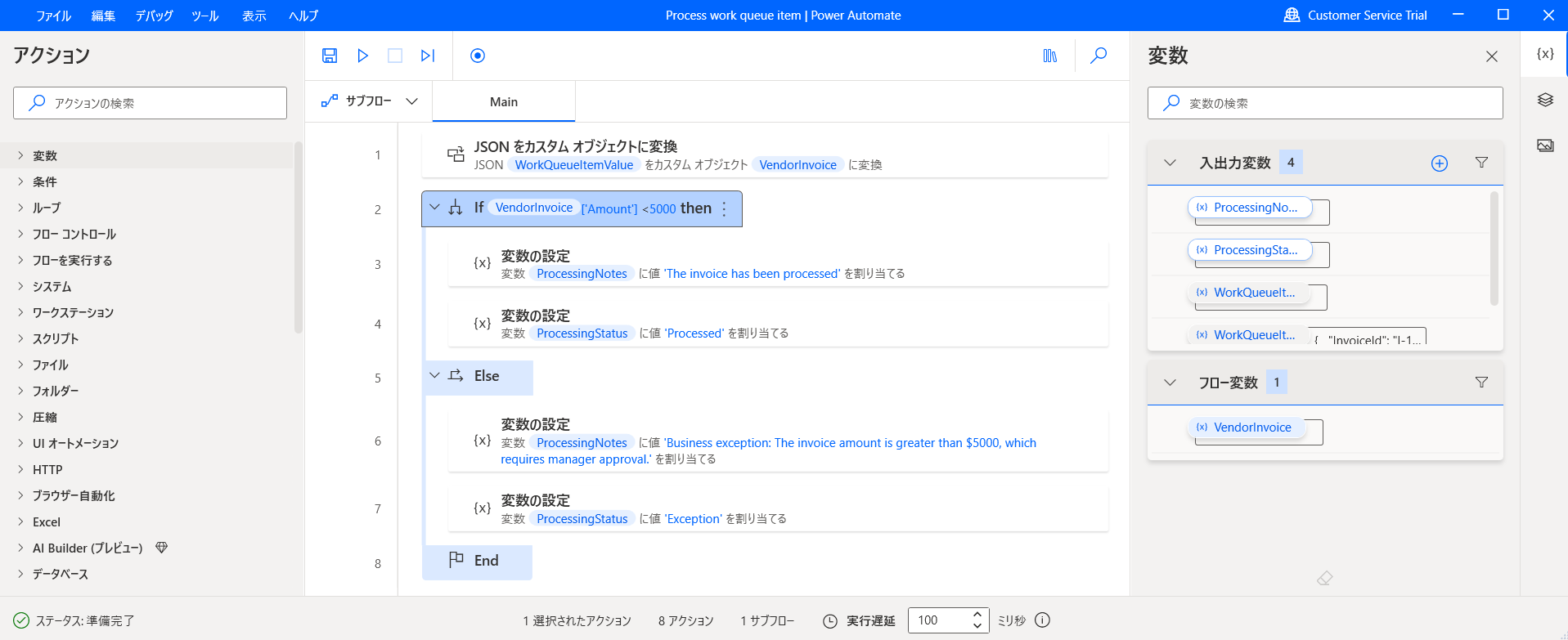
Task: Open the デバッグ menu
Action: click(x=154, y=16)
